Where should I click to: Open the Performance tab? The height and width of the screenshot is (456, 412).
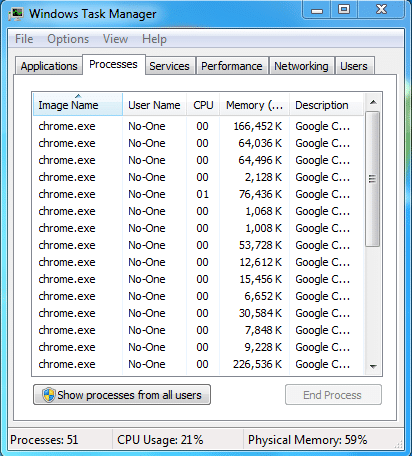click(232, 66)
